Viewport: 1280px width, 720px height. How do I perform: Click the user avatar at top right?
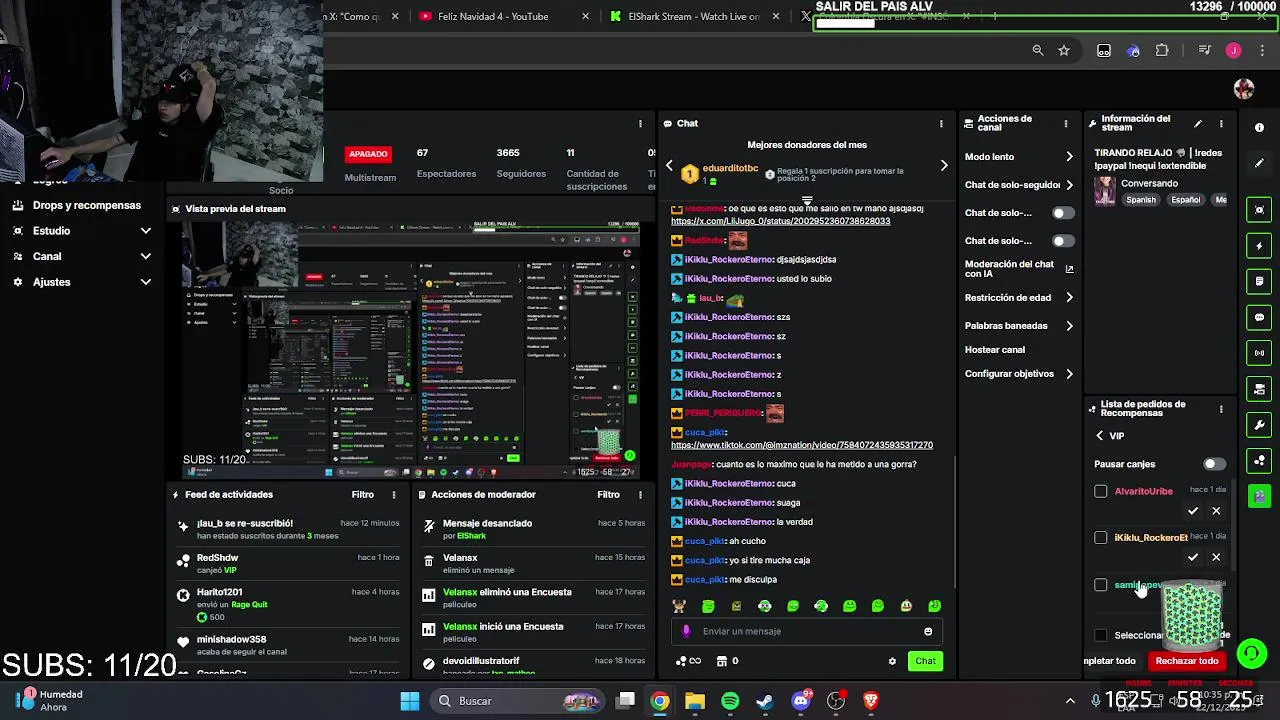coord(1244,89)
